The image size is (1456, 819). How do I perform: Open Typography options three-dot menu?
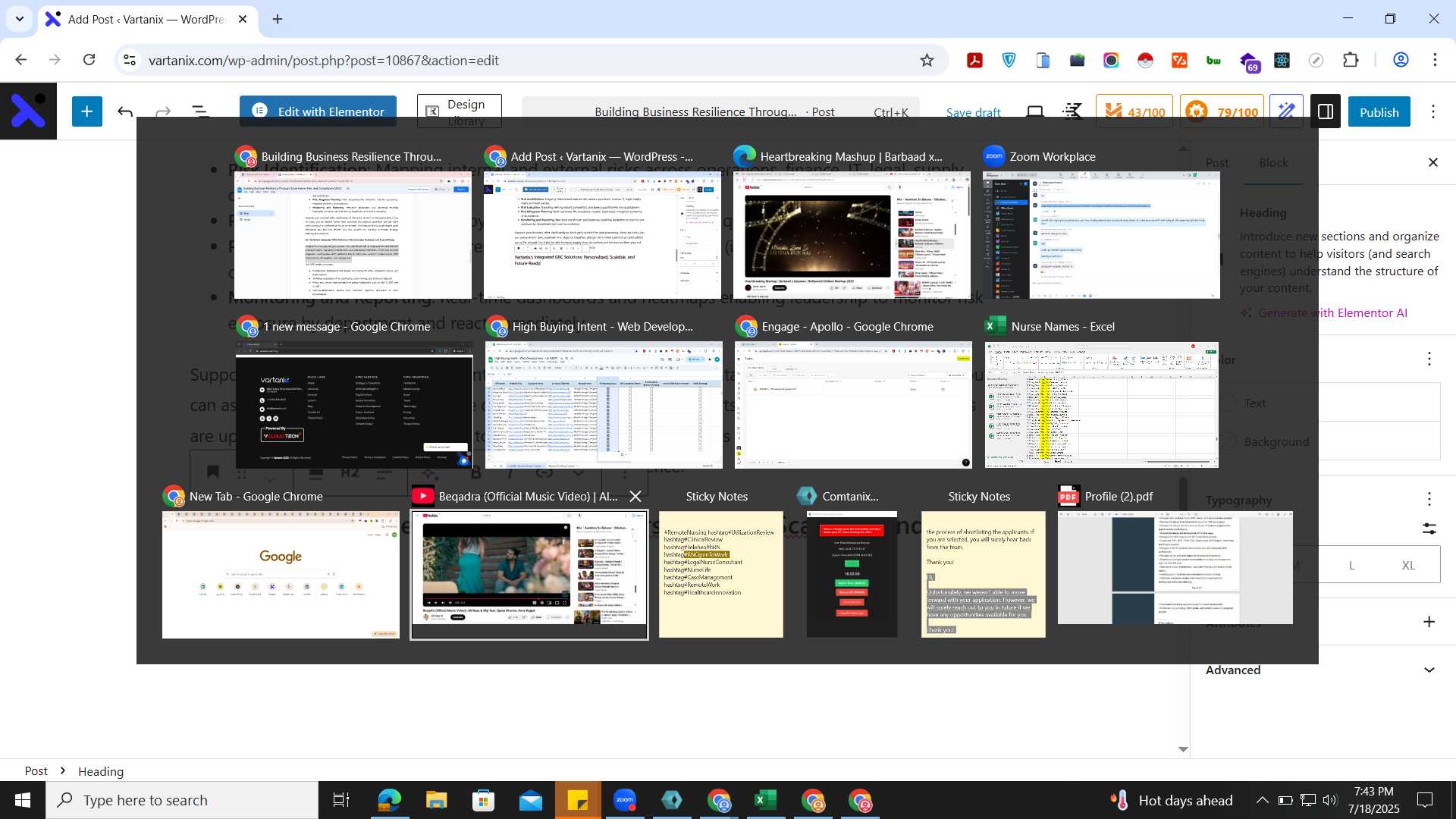coord(1429,499)
